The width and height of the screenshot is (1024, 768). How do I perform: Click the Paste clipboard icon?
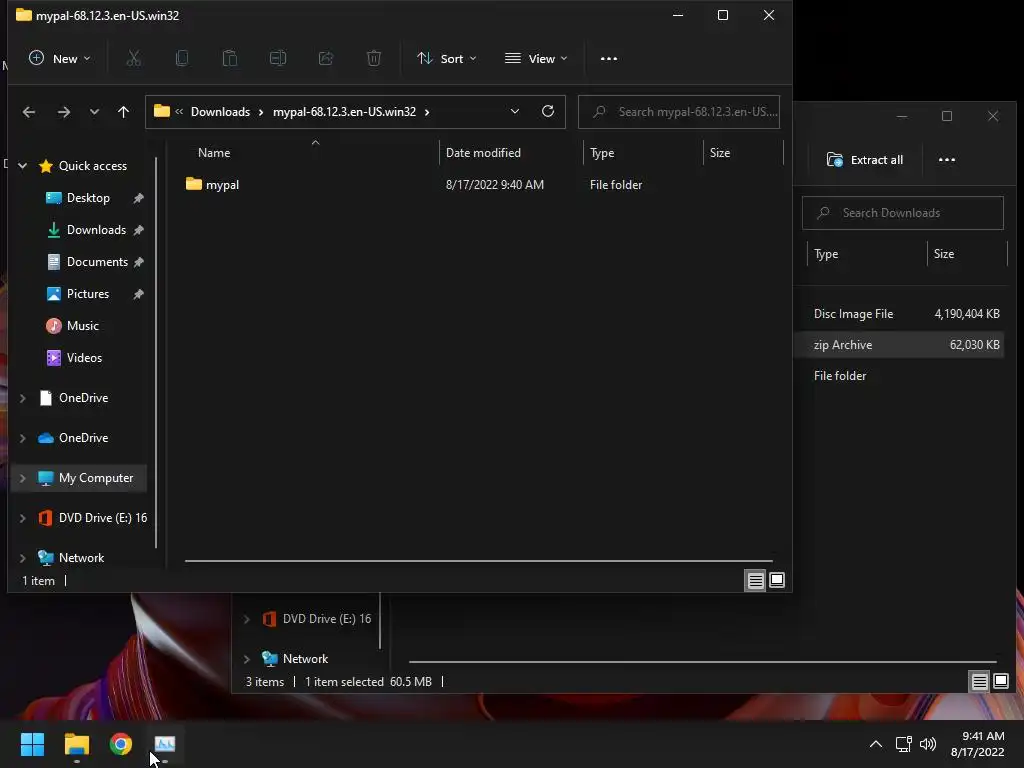pos(230,59)
